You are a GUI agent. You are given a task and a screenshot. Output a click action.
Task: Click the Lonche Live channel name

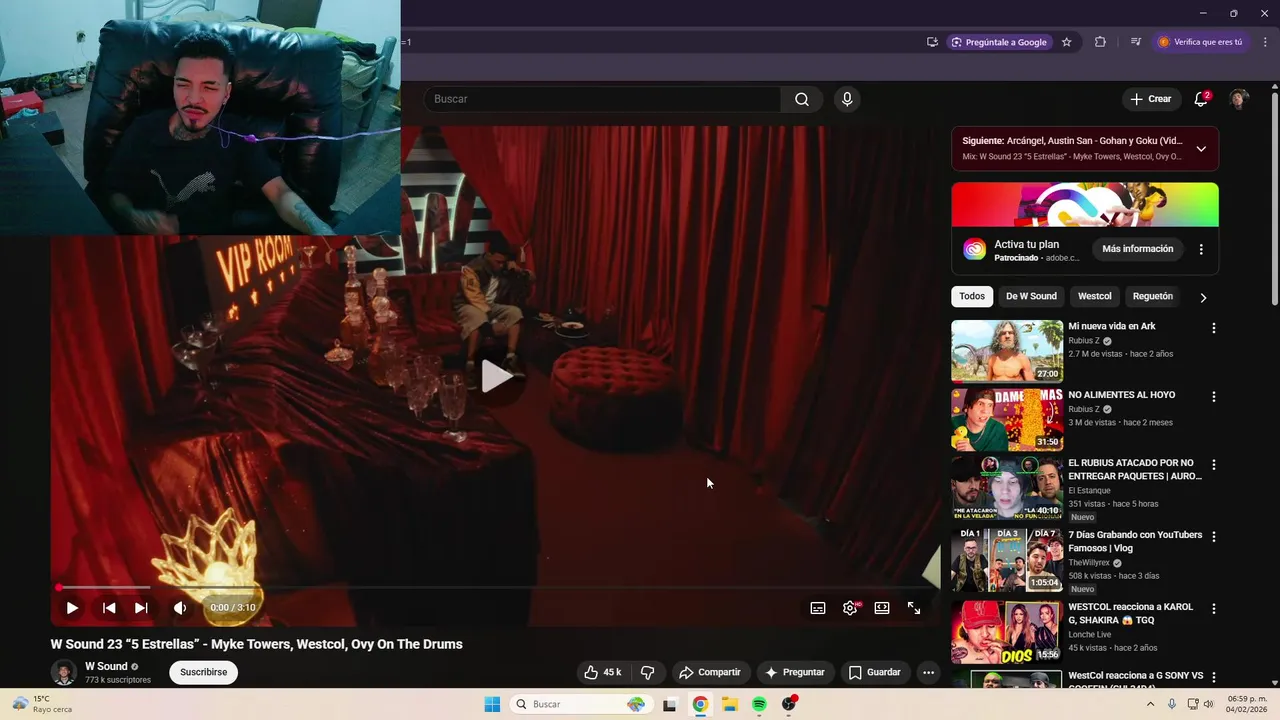(x=1089, y=634)
